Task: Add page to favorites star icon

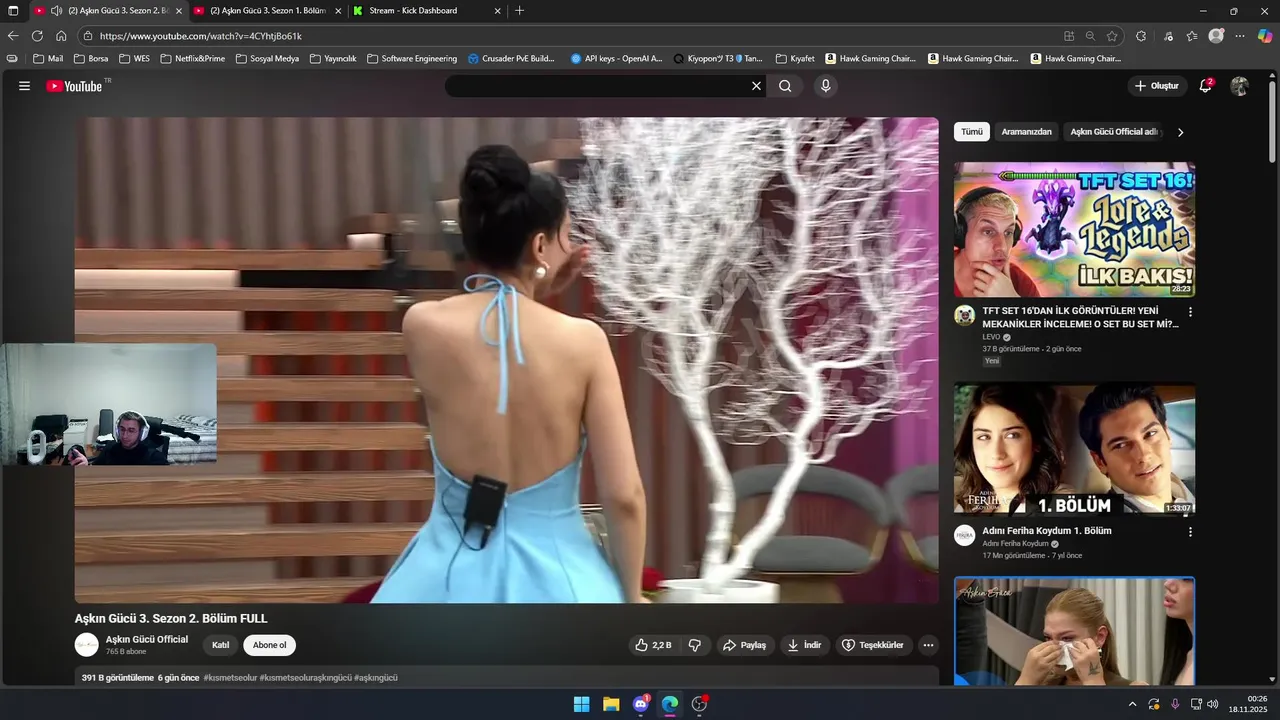Action: click(1111, 36)
